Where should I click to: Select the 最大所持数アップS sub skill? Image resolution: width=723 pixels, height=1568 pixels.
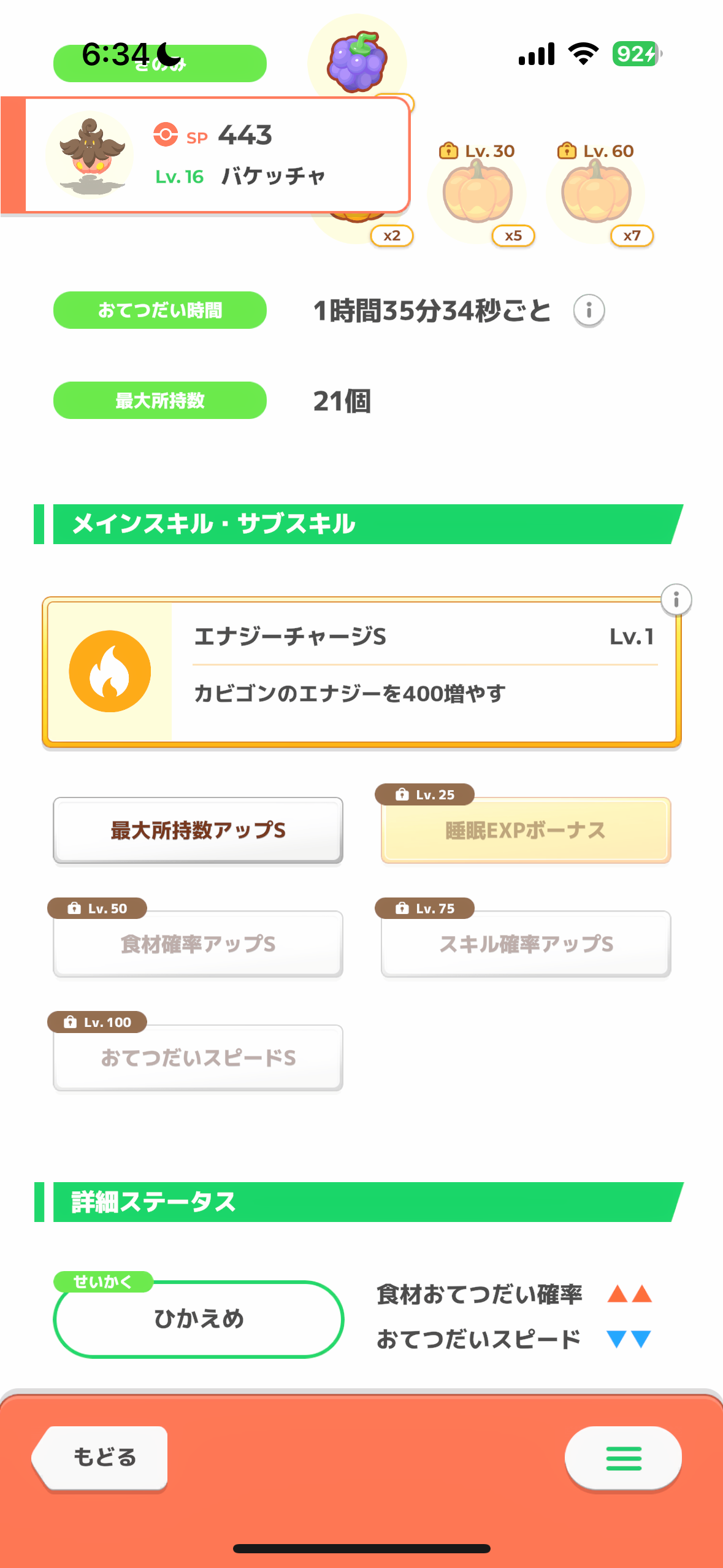197,830
